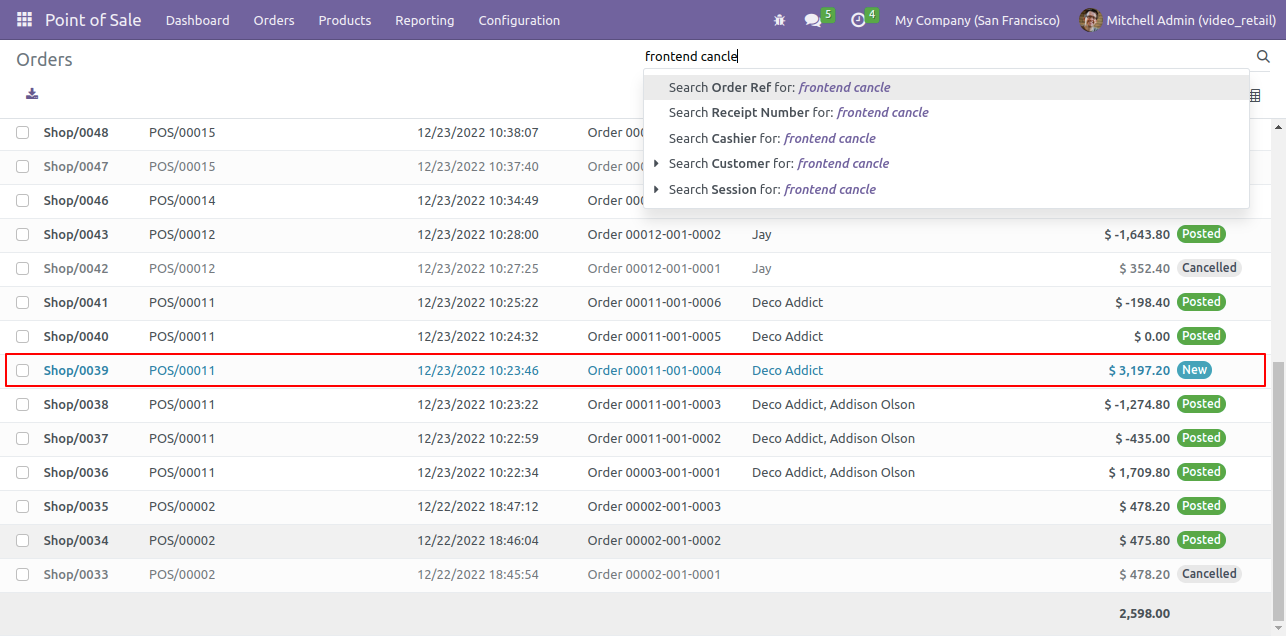
Task: Click POS/00014 session cell
Action: point(182,201)
